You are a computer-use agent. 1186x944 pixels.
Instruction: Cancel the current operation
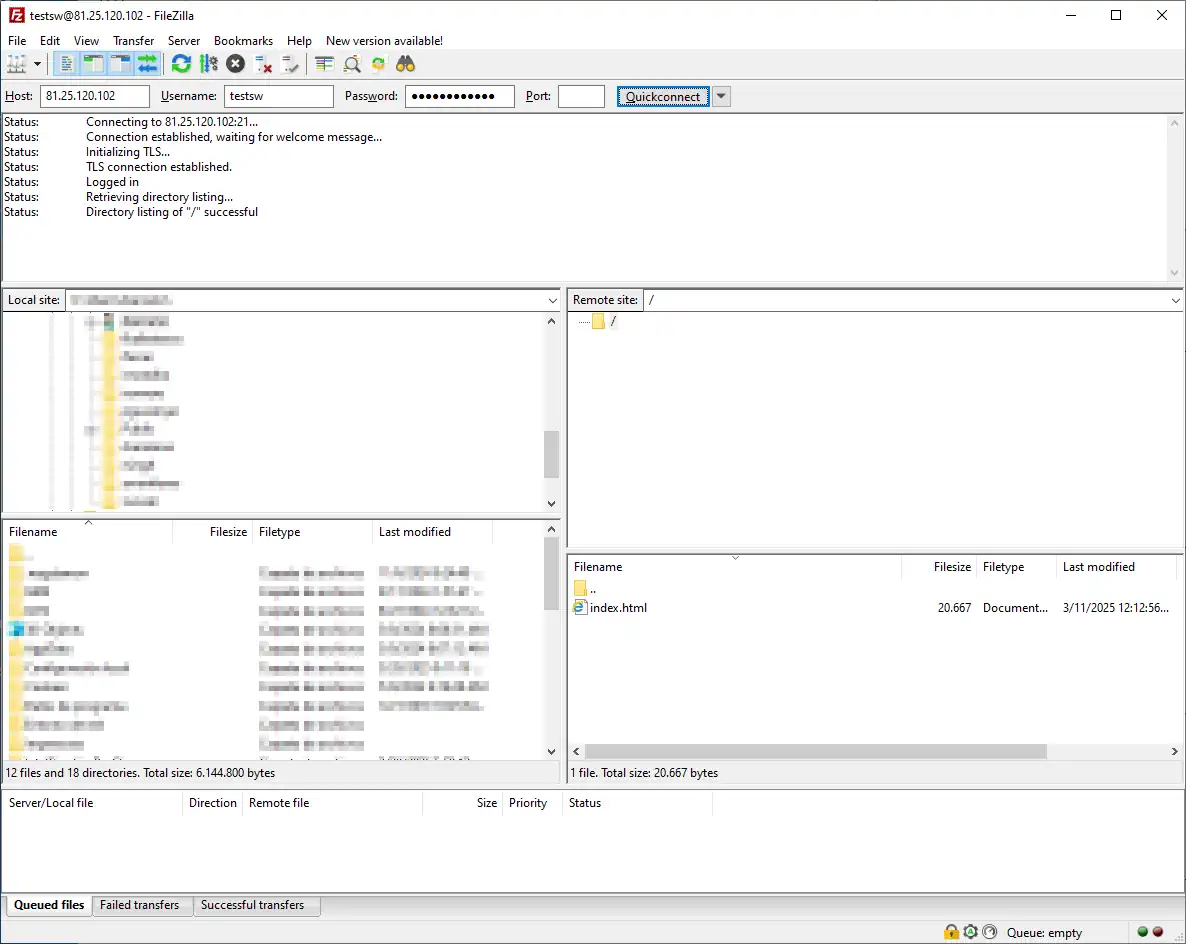(235, 64)
